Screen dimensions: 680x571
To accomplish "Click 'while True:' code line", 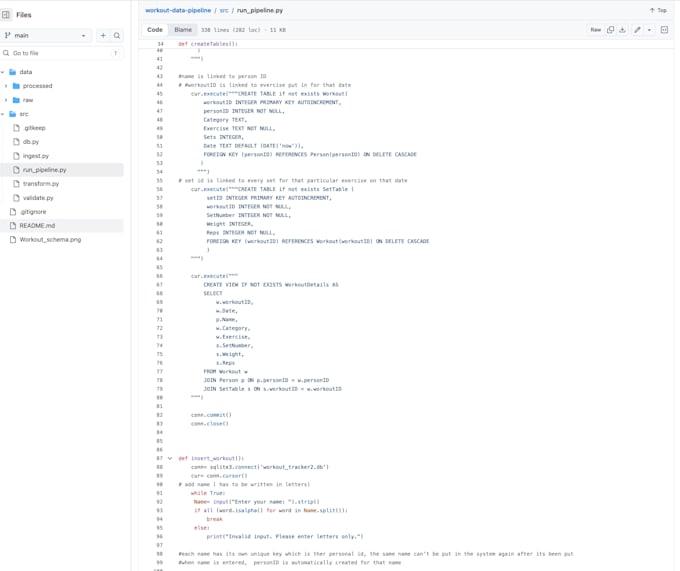I will [208, 493].
